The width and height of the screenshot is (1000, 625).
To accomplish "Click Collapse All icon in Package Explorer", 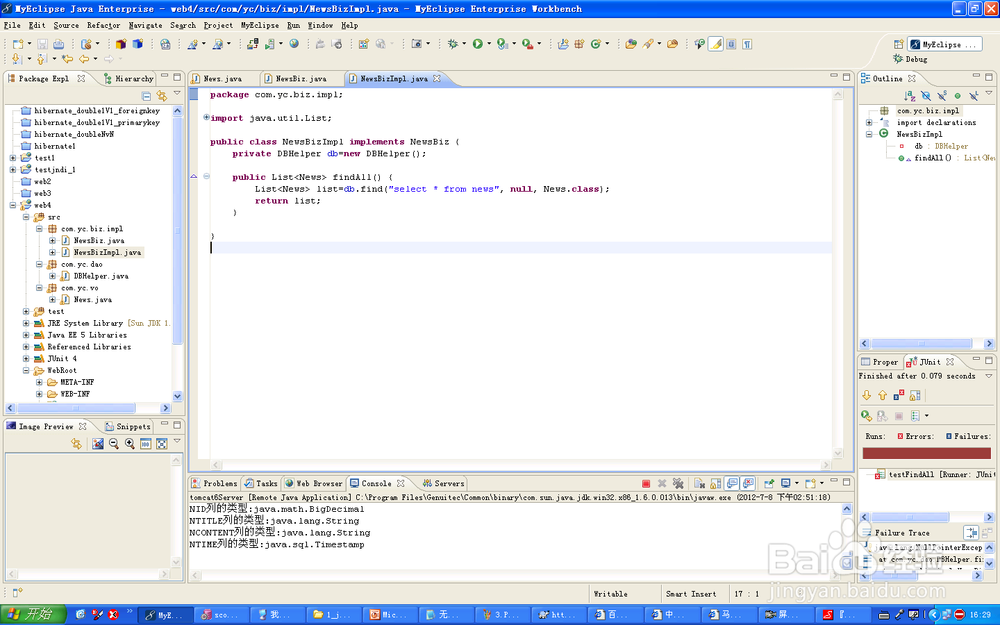I will tap(146, 96).
